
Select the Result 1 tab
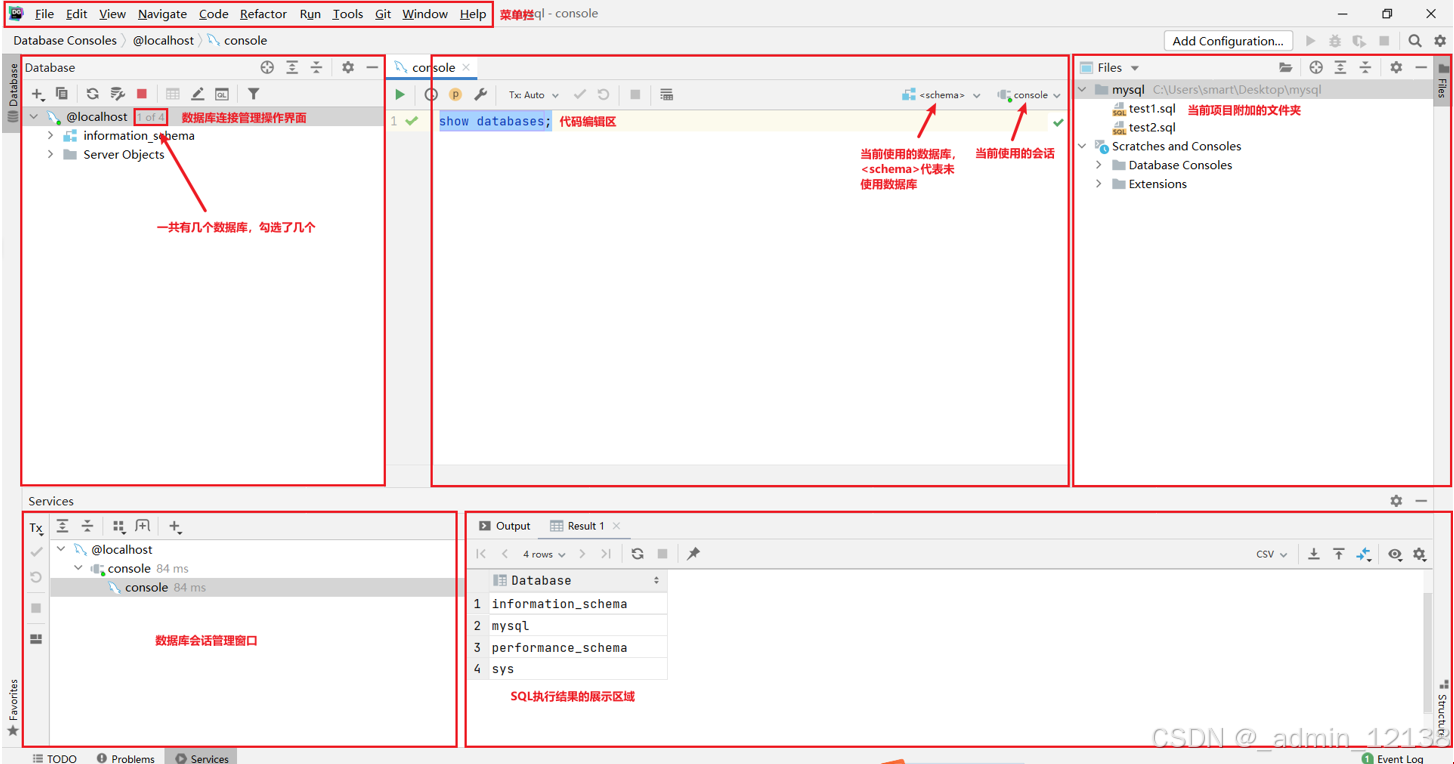577,526
